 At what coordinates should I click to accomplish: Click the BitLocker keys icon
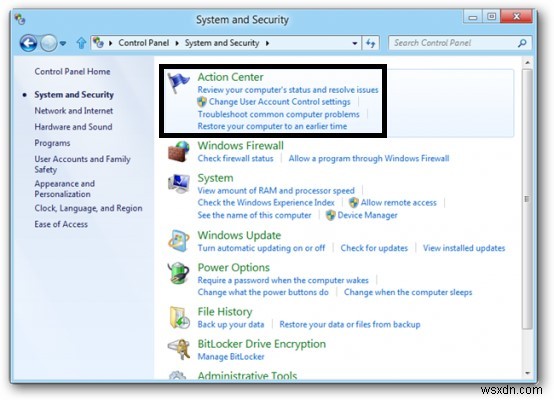(x=179, y=349)
